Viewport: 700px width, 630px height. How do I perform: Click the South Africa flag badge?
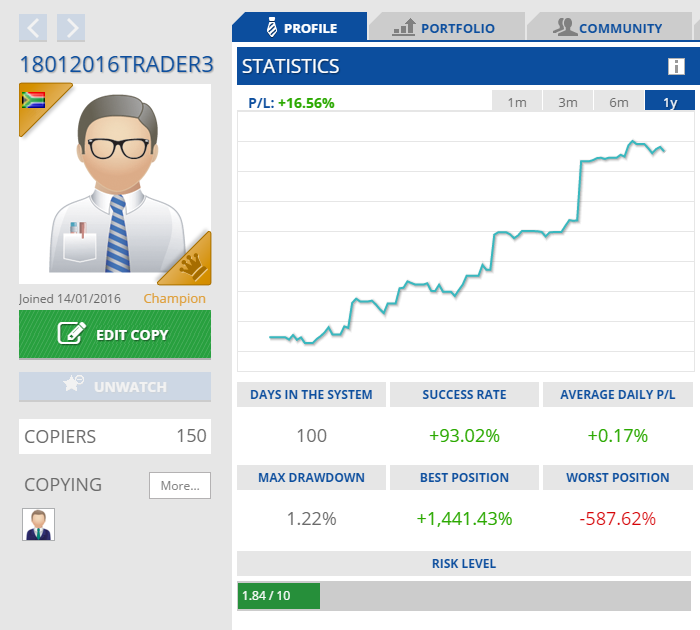click(x=34, y=100)
